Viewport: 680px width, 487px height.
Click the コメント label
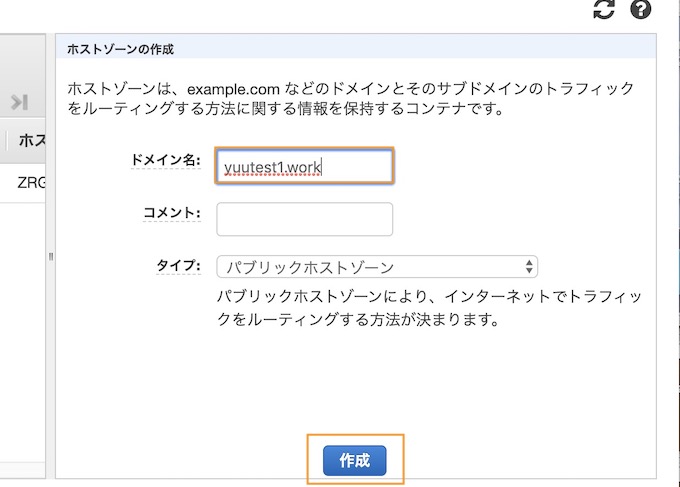[x=172, y=213]
